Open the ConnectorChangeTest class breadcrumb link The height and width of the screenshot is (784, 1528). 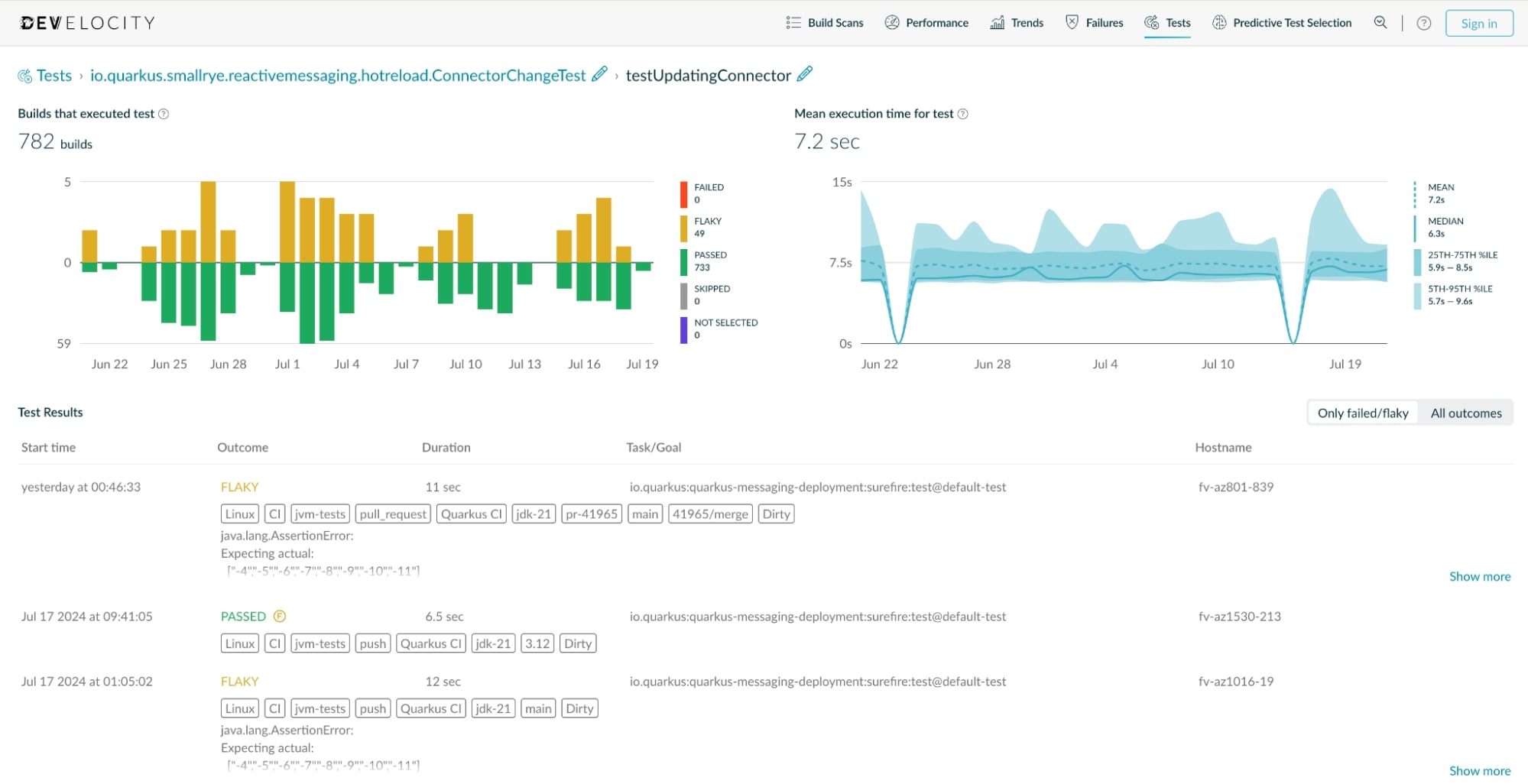pos(337,76)
